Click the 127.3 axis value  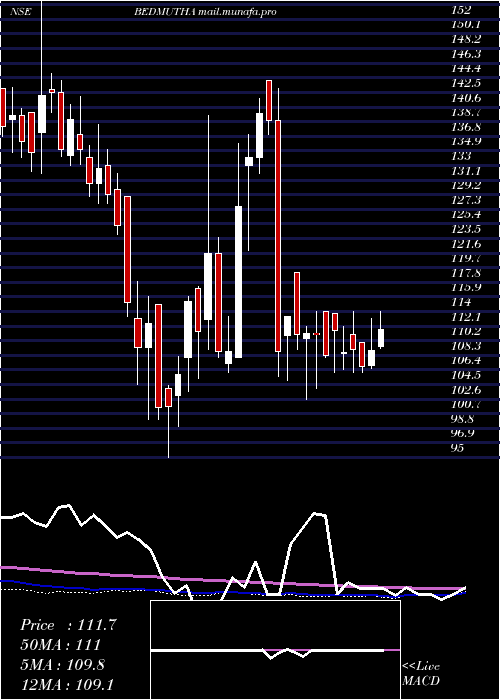466,200
